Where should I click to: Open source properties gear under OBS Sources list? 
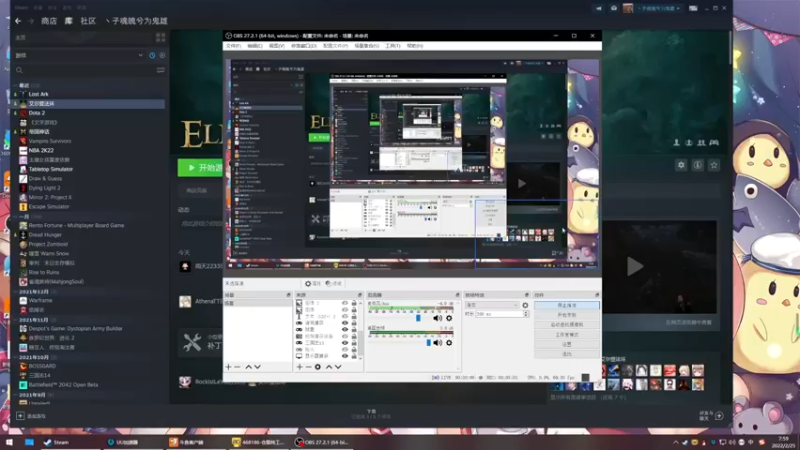point(317,367)
